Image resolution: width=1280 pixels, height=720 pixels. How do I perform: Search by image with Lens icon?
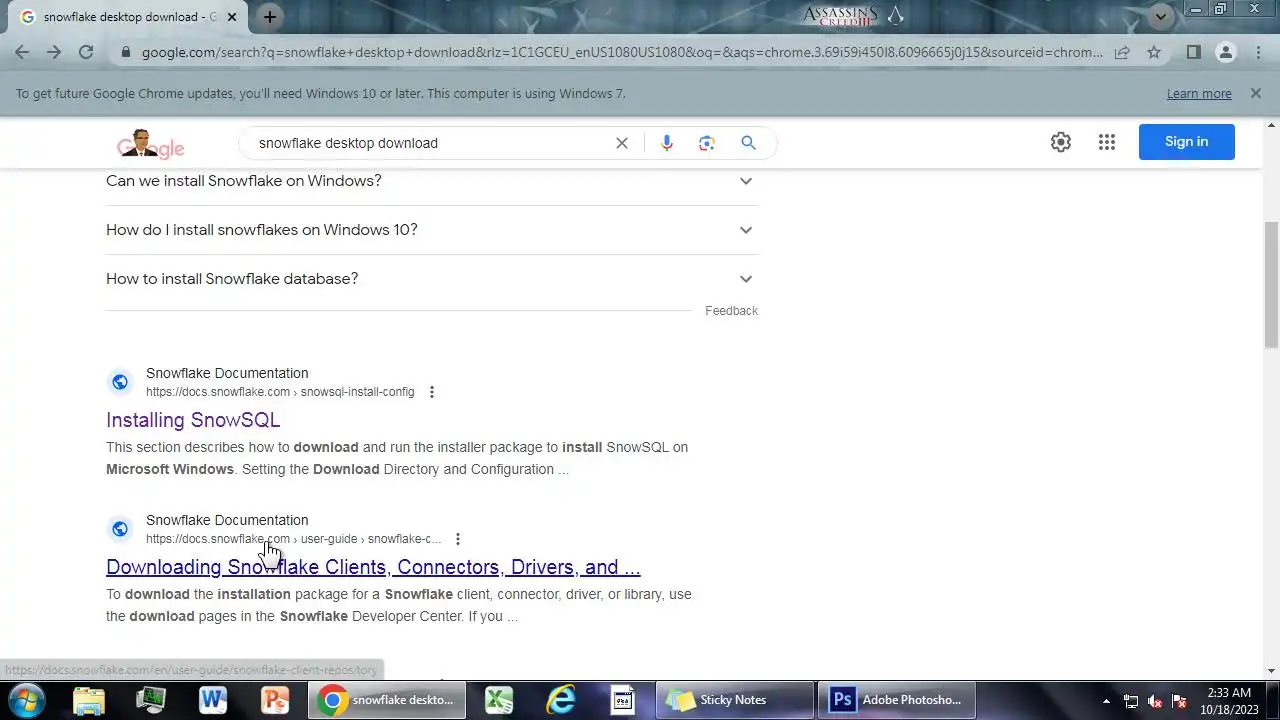coord(707,143)
